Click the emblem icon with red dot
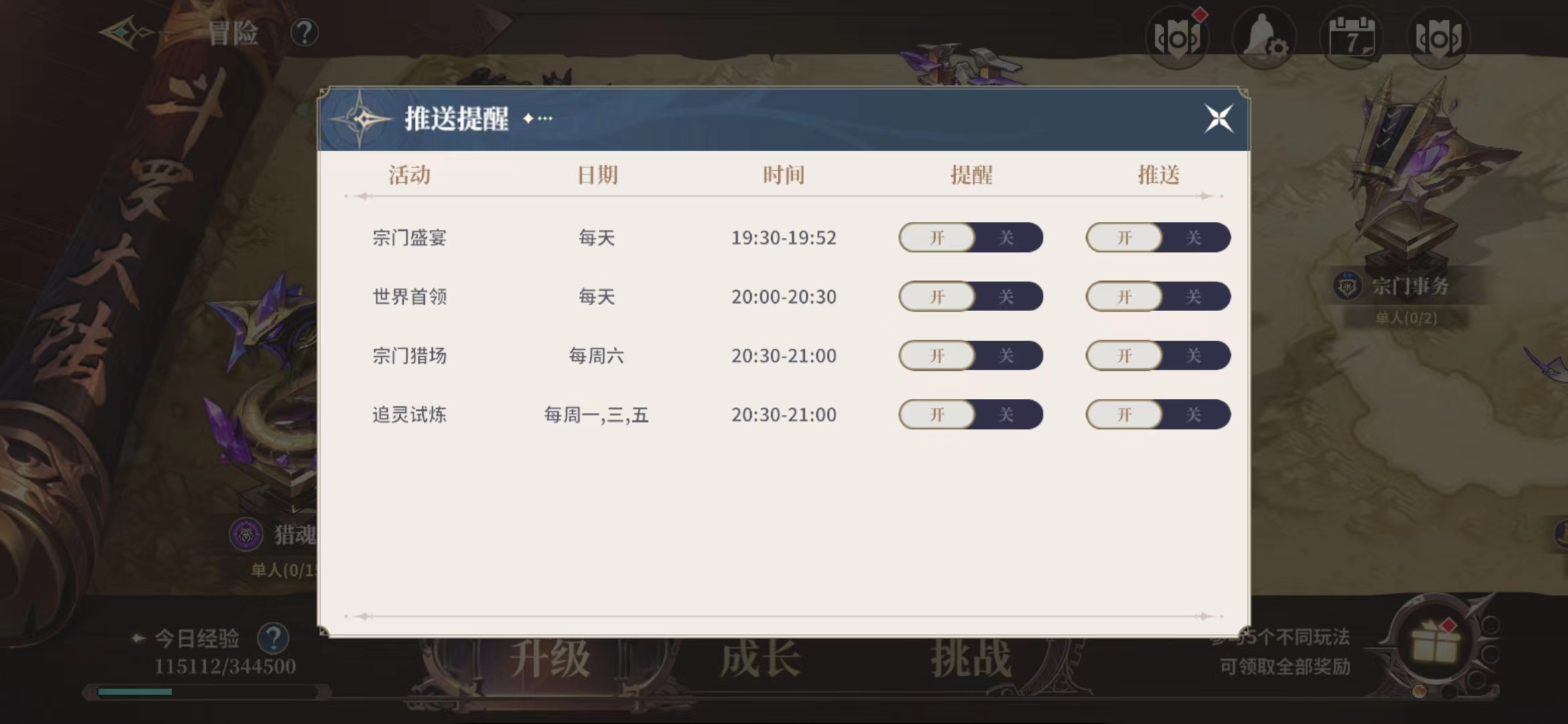 click(x=1177, y=38)
